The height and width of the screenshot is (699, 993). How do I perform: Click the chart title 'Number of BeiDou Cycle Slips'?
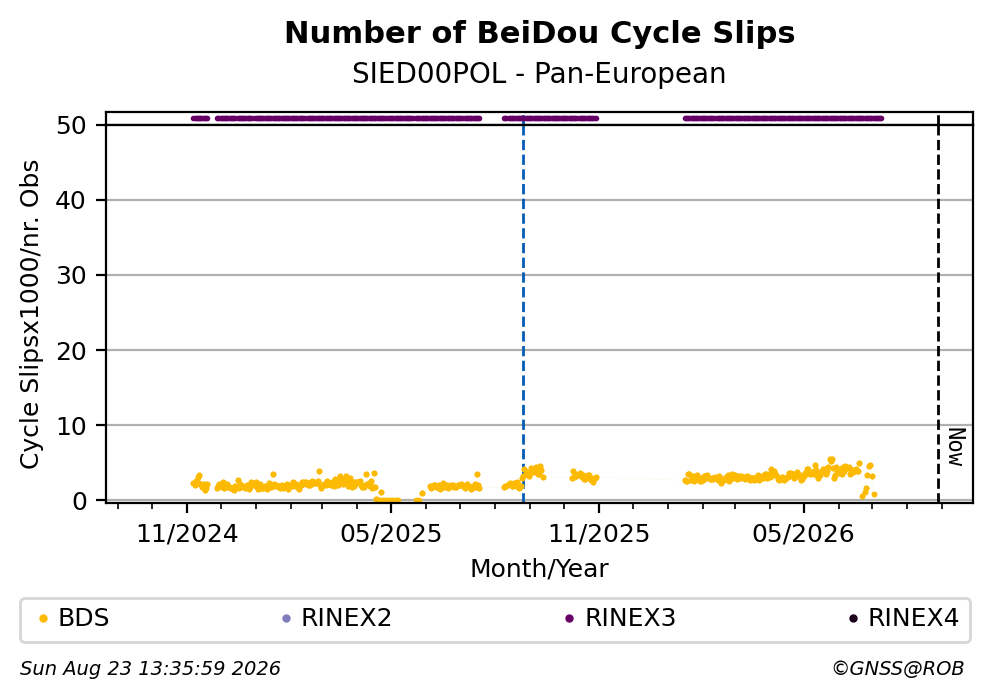point(540,33)
